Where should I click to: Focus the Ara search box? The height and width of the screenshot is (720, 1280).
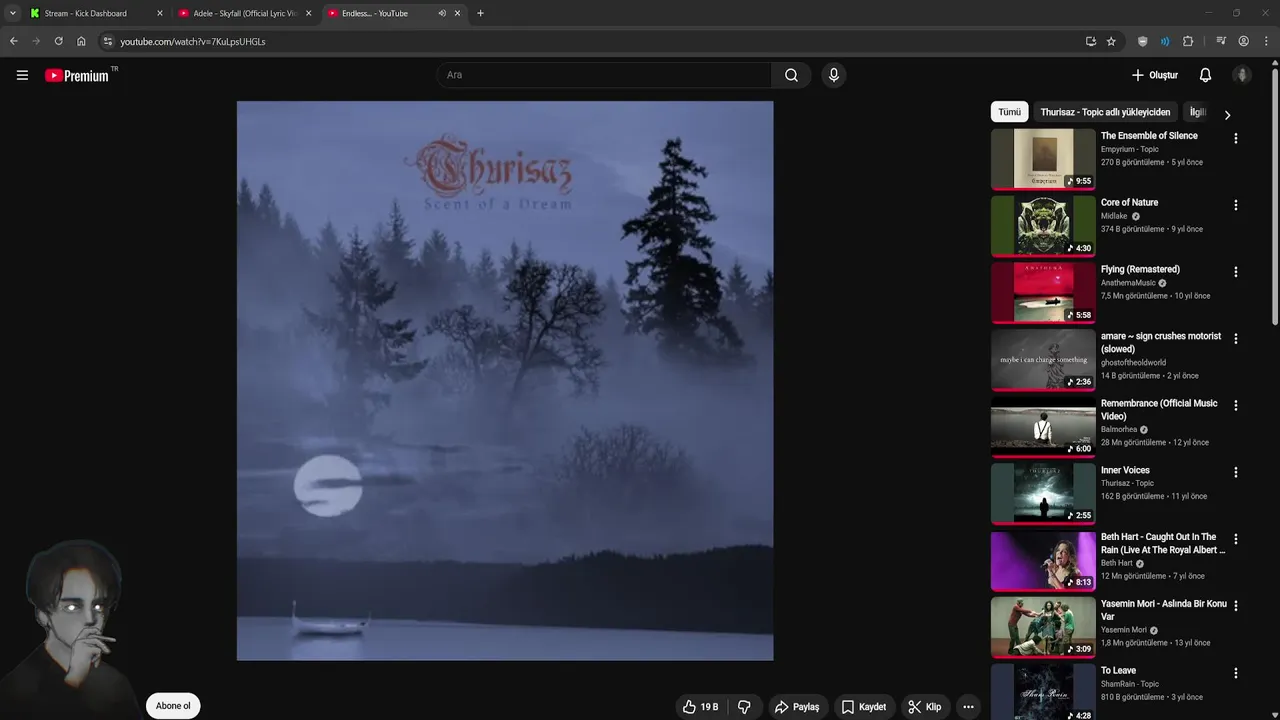click(x=604, y=75)
